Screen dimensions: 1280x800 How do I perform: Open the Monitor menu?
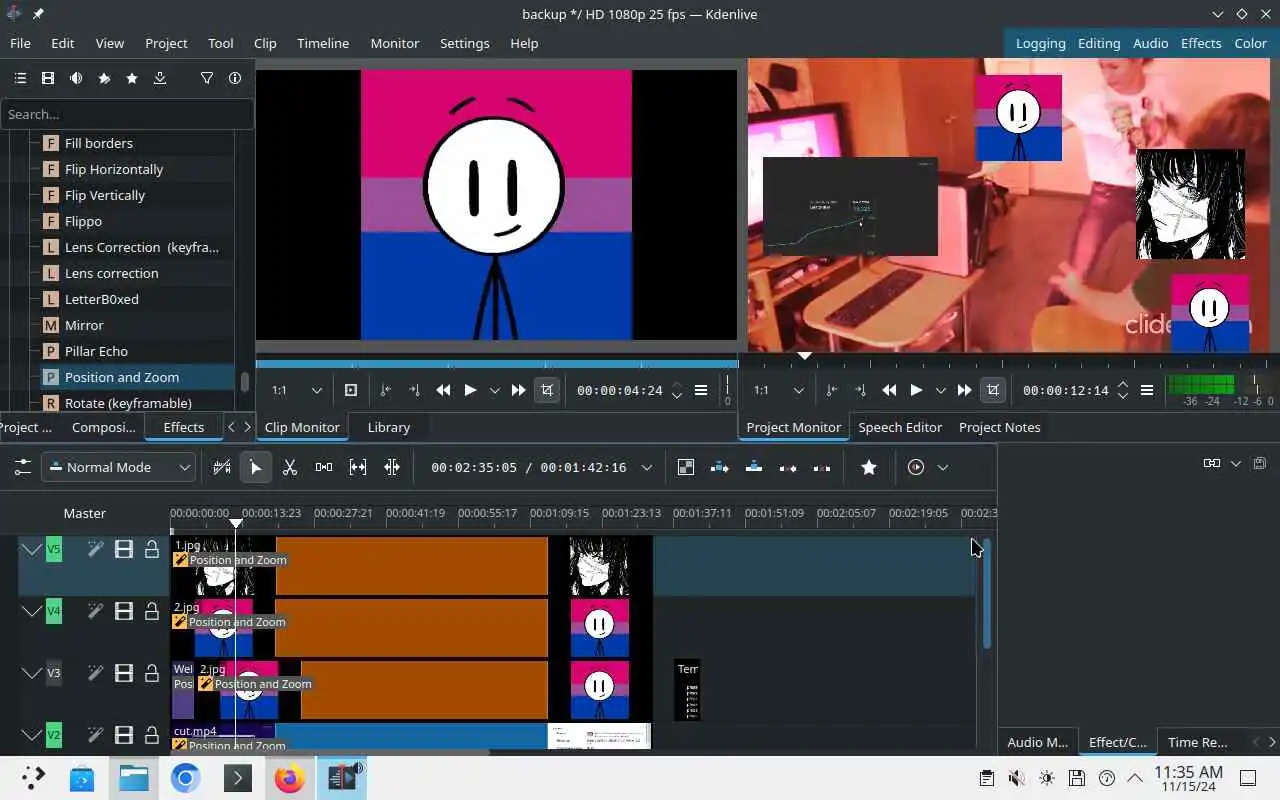(x=394, y=43)
